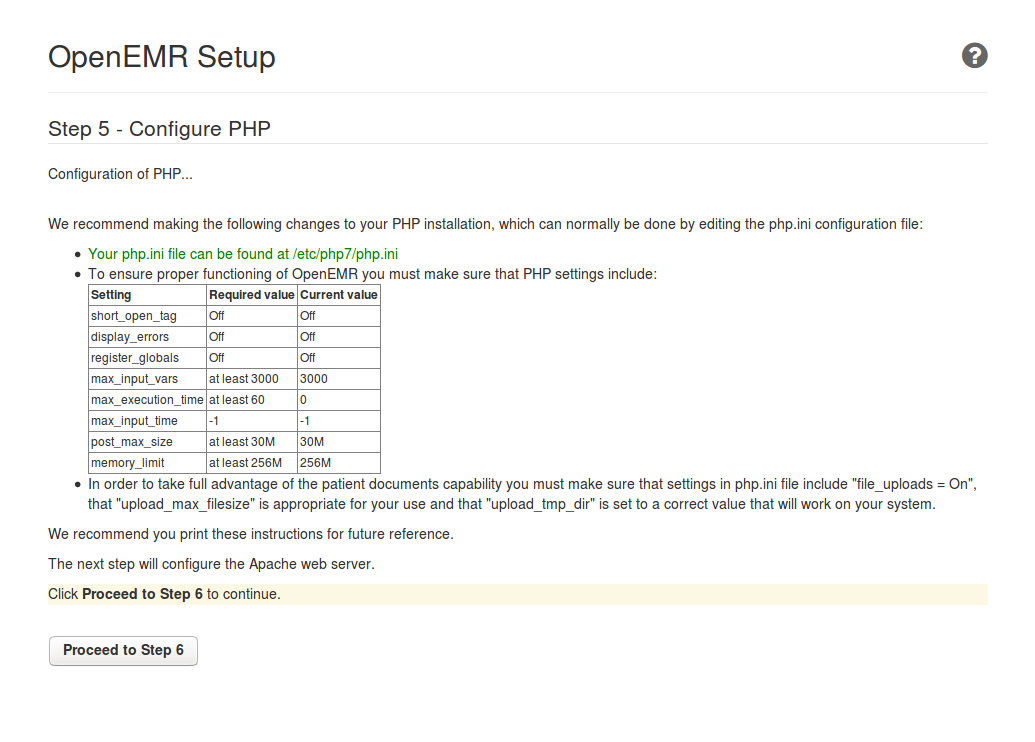This screenshot has height=742, width=1035.
Task: Select the display_errors setting cell
Action: pos(130,337)
